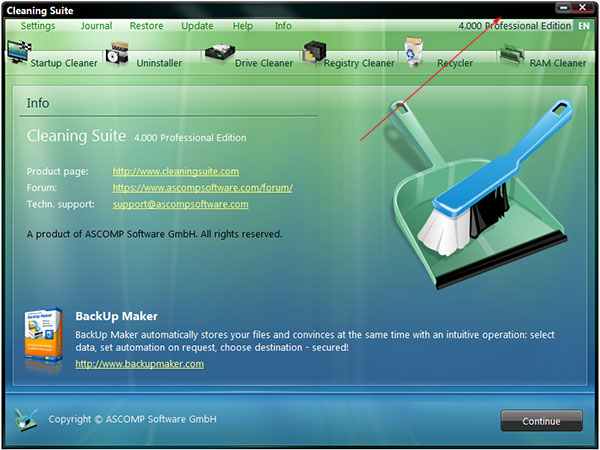Switch language using the EN indicator

582,25
